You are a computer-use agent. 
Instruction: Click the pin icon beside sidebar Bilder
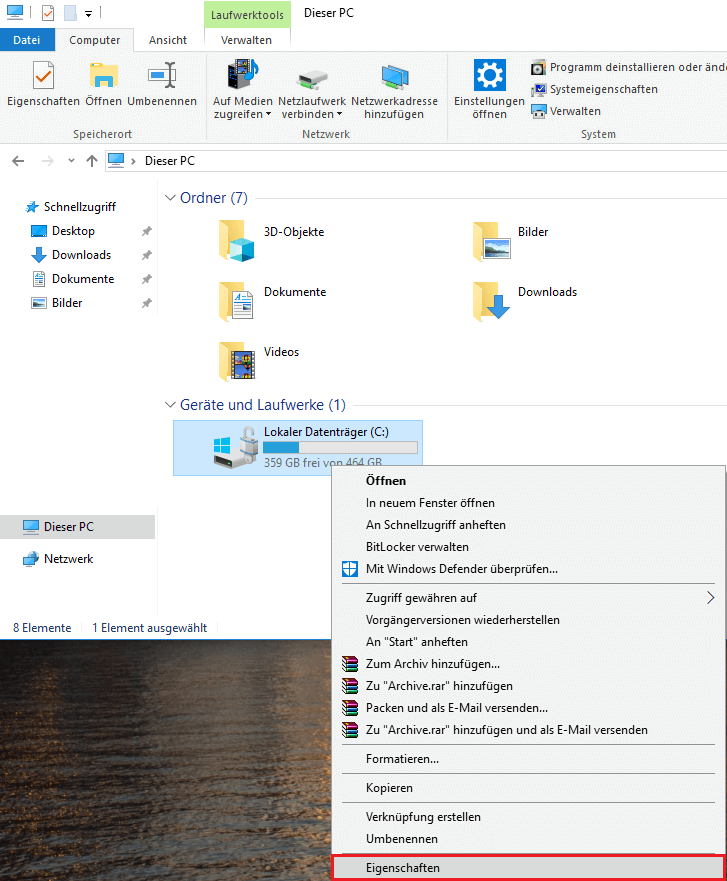coord(147,303)
